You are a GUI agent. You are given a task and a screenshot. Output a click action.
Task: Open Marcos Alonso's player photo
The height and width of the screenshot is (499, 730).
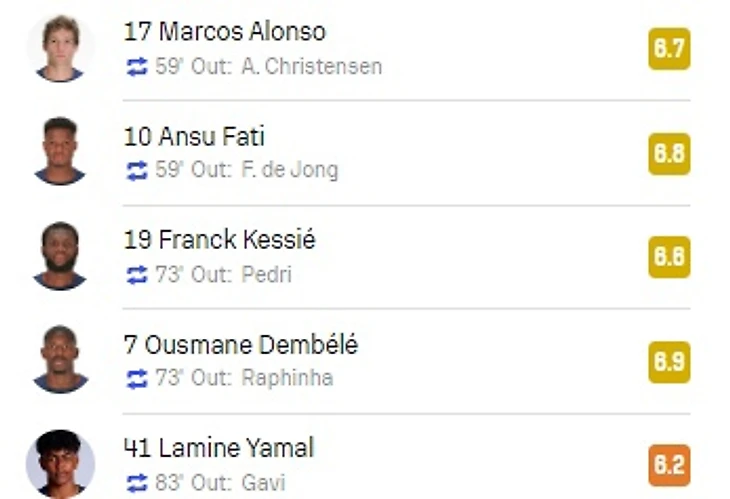[x=61, y=48]
